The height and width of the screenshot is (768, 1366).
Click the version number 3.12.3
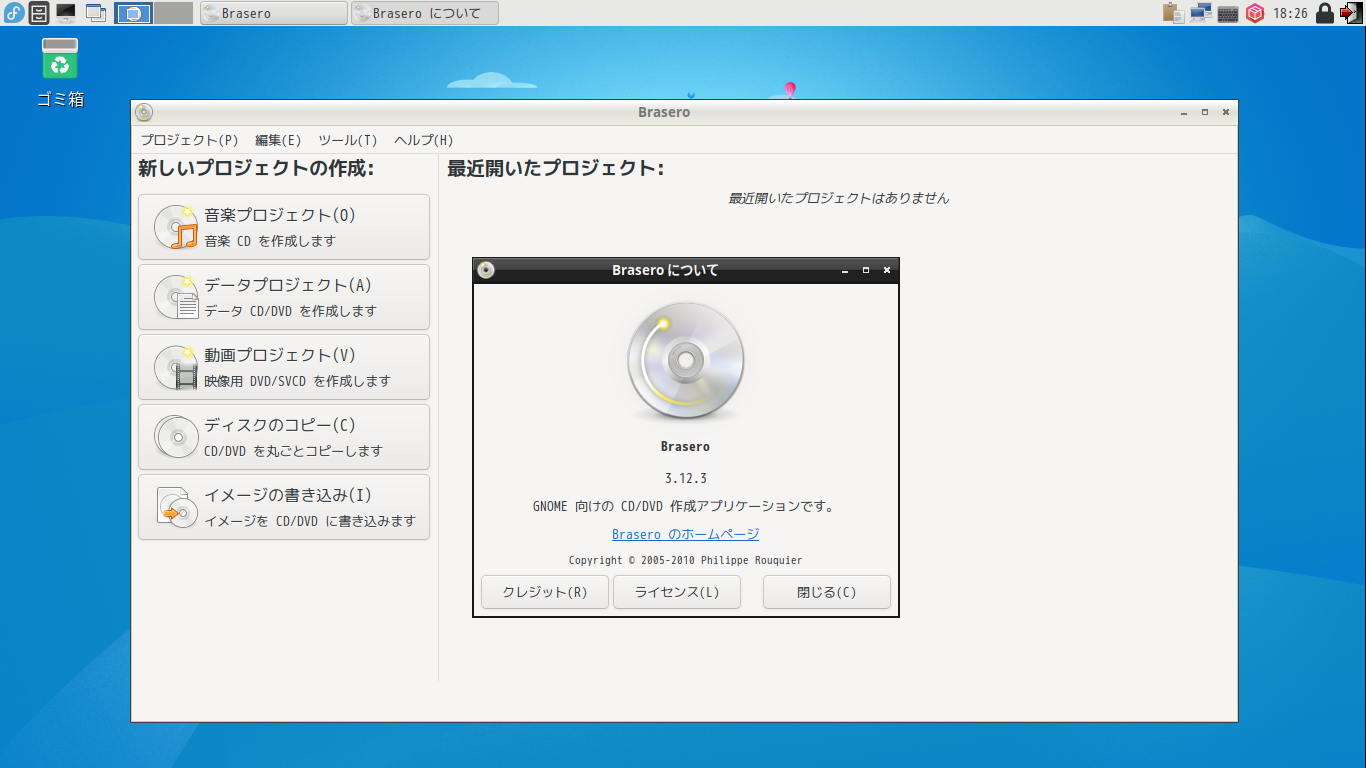pos(686,478)
